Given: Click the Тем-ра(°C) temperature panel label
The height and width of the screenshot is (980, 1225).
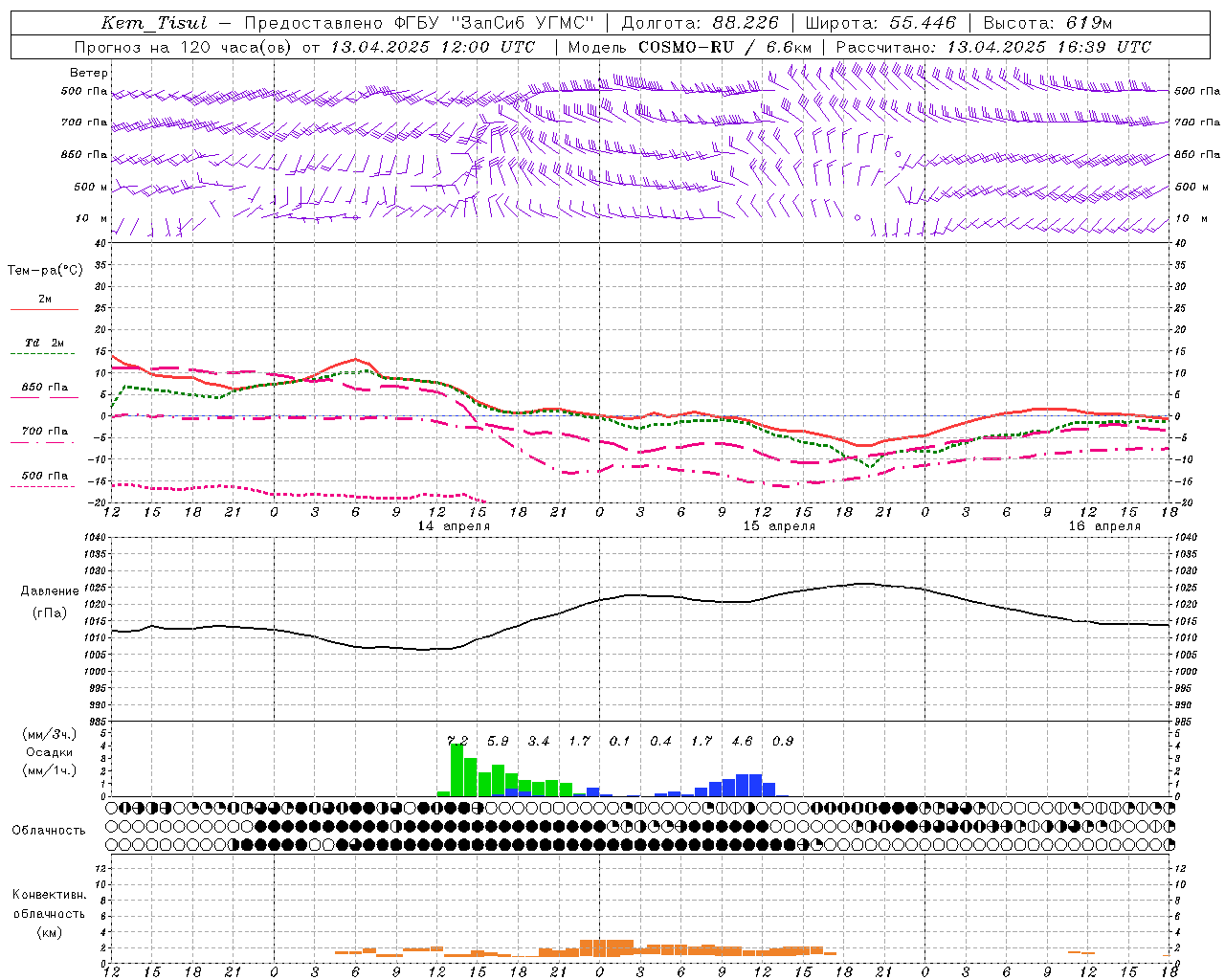Looking at the screenshot, I should (45, 271).
